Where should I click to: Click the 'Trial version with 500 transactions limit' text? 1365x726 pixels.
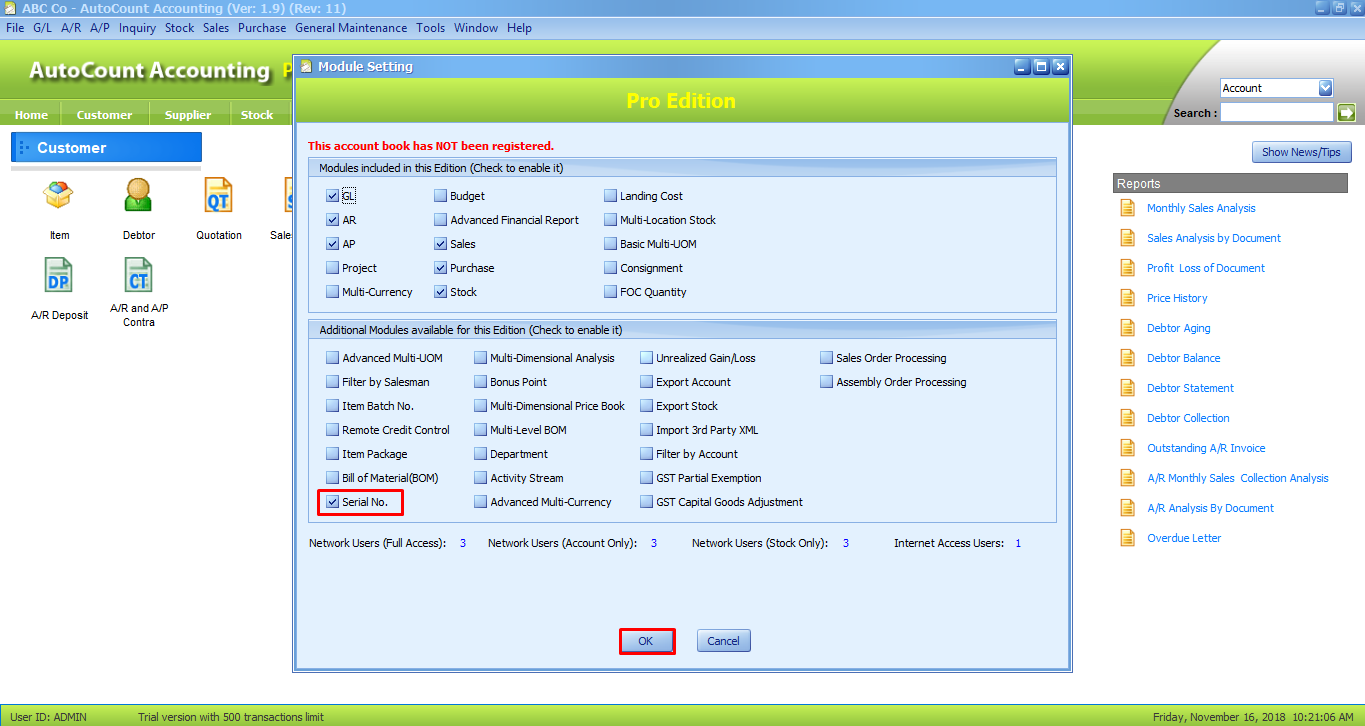point(231,717)
